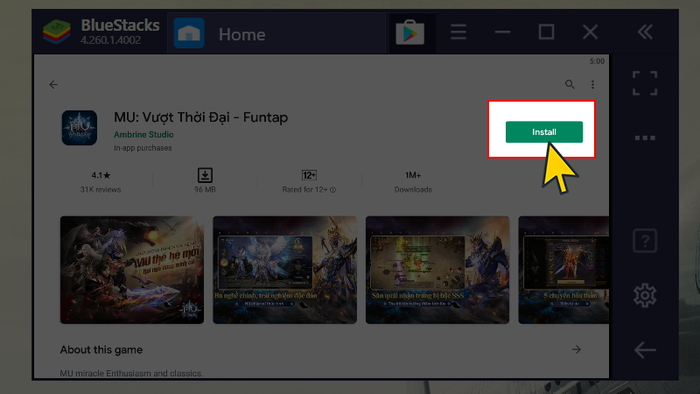
Task: Collapse the sidebar with double chevron
Action: coord(645,32)
